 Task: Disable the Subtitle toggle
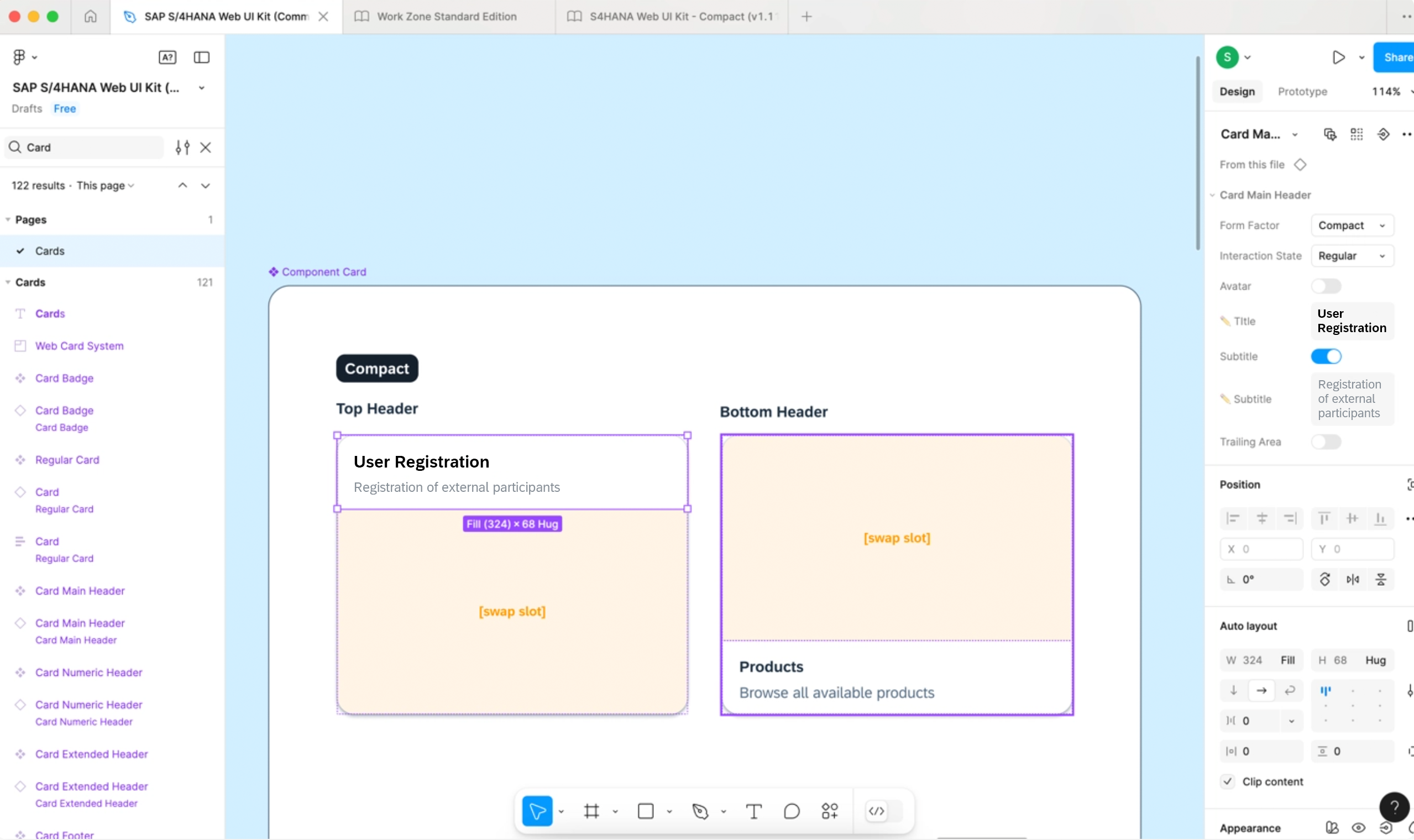click(1326, 356)
